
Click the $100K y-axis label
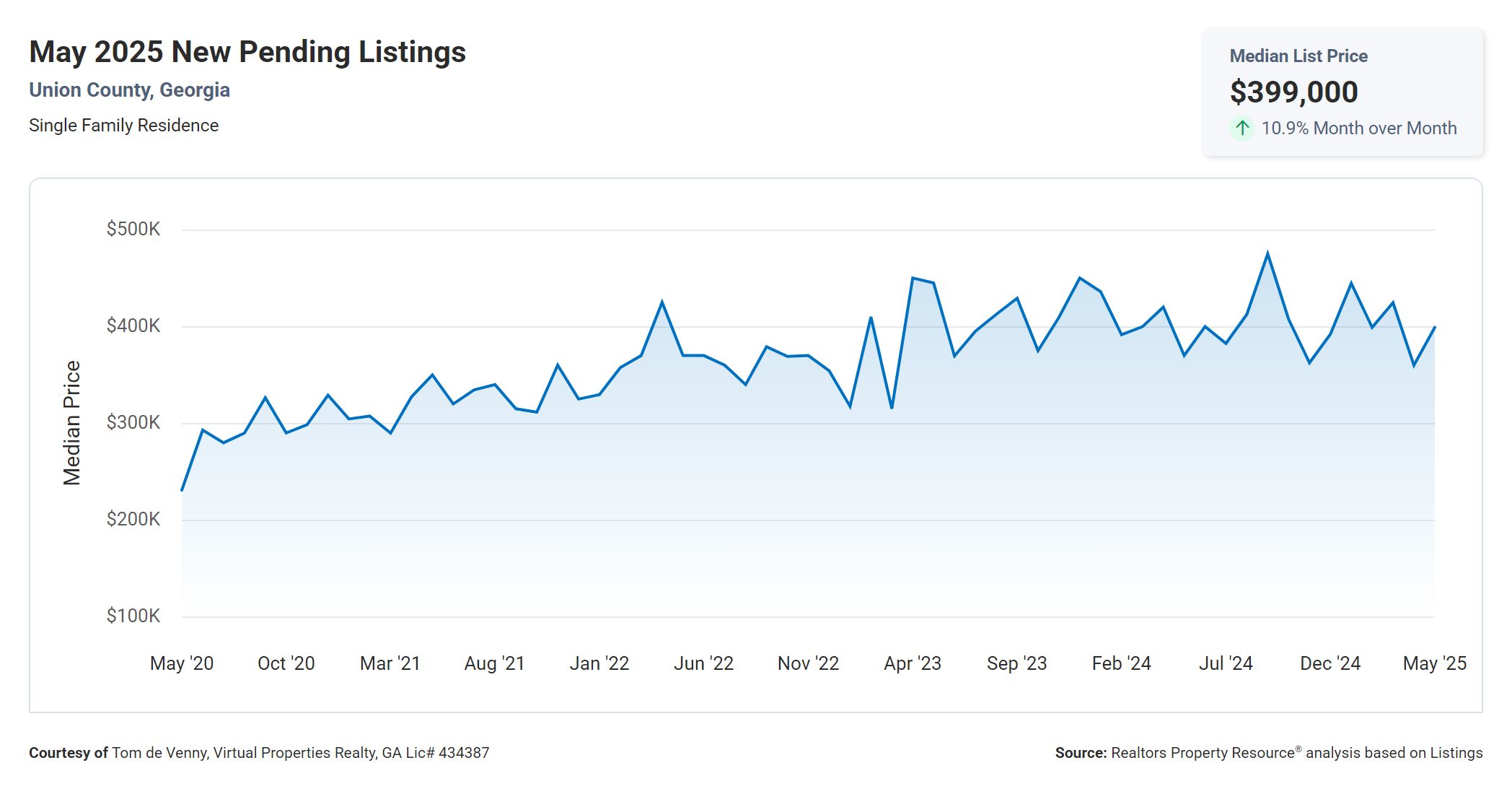[133, 616]
